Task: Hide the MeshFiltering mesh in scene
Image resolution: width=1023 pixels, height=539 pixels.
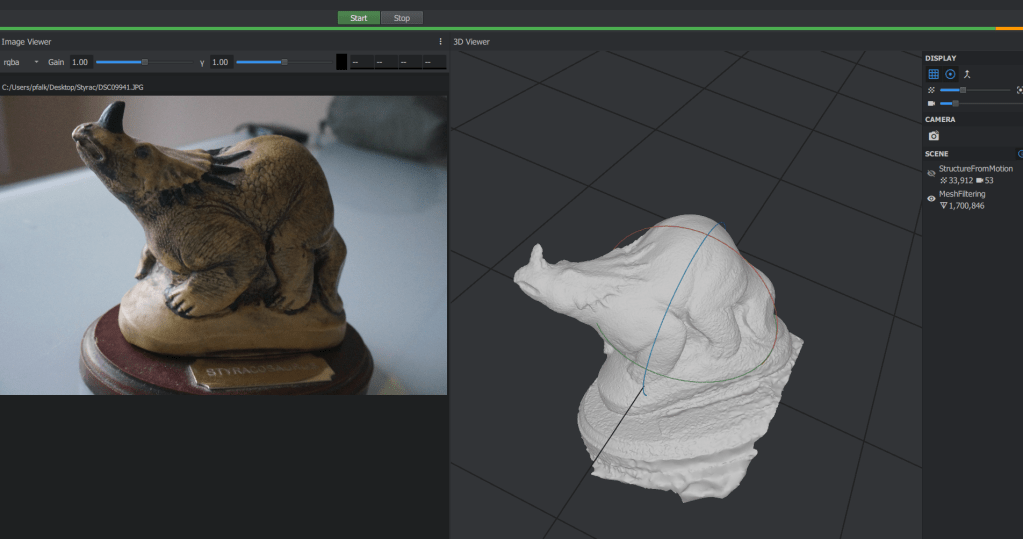Action: pyautogui.click(x=931, y=199)
